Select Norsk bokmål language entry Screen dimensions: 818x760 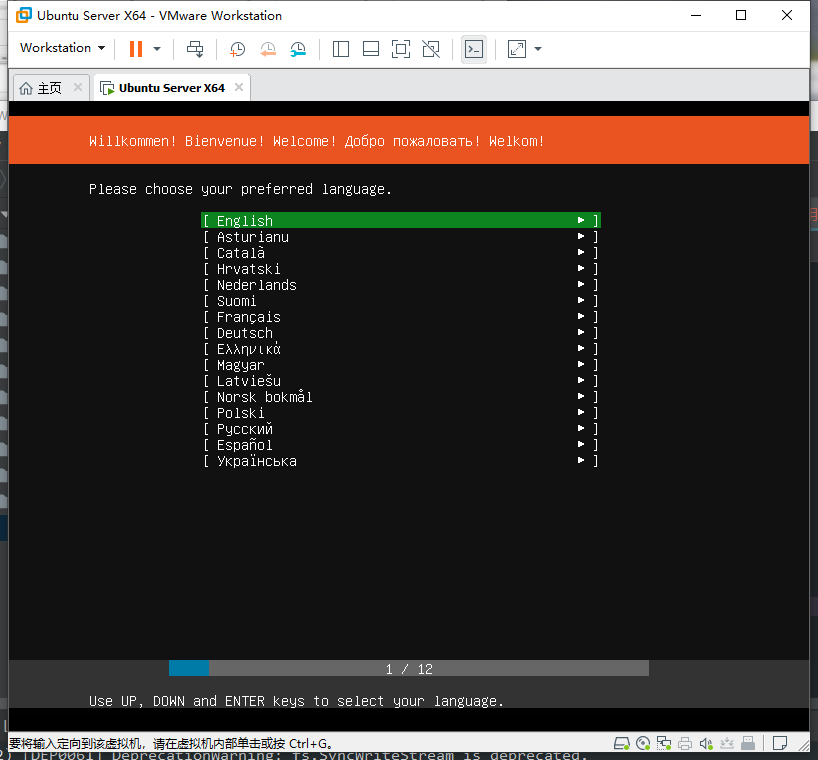401,397
